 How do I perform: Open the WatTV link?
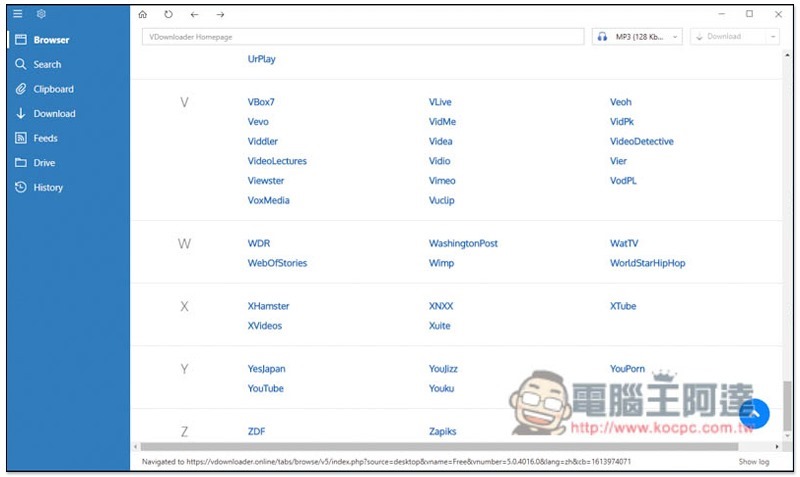623,243
